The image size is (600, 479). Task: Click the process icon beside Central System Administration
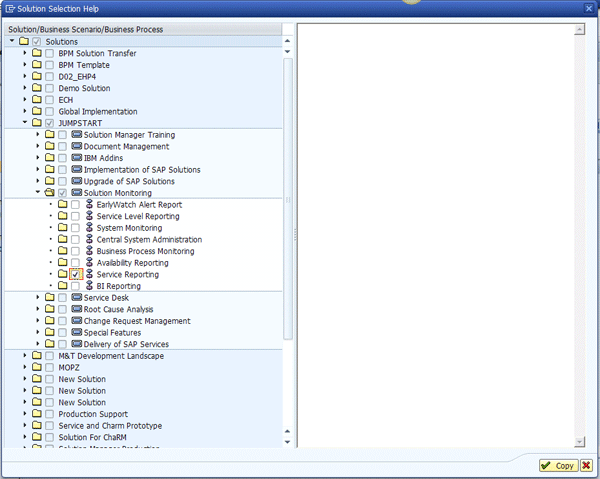89,239
